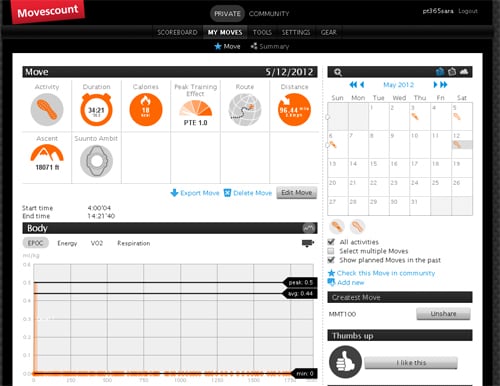The image size is (500, 386).
Task: Jump forward a year double arrow
Action: (444, 85)
